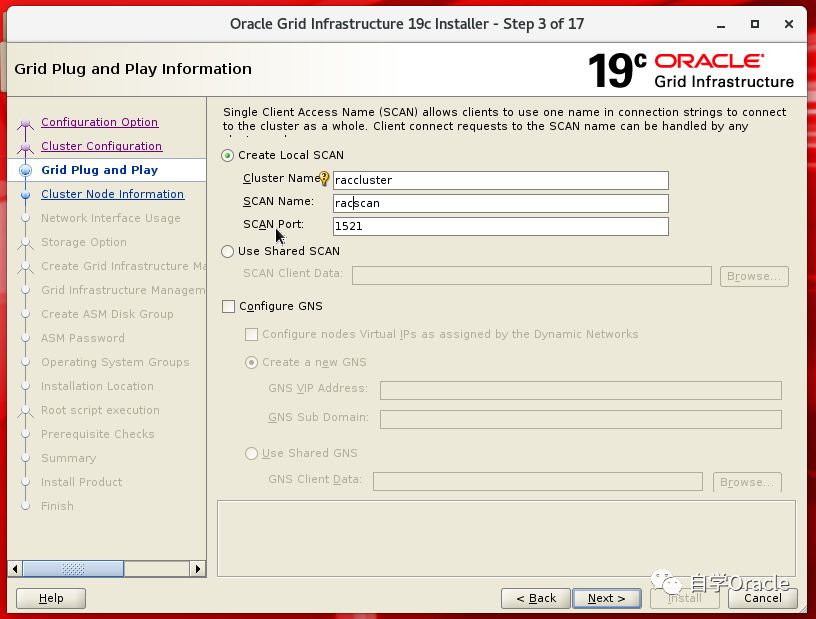The image size is (816, 619).
Task: Click the ASM Password step label
Action: pos(83,338)
